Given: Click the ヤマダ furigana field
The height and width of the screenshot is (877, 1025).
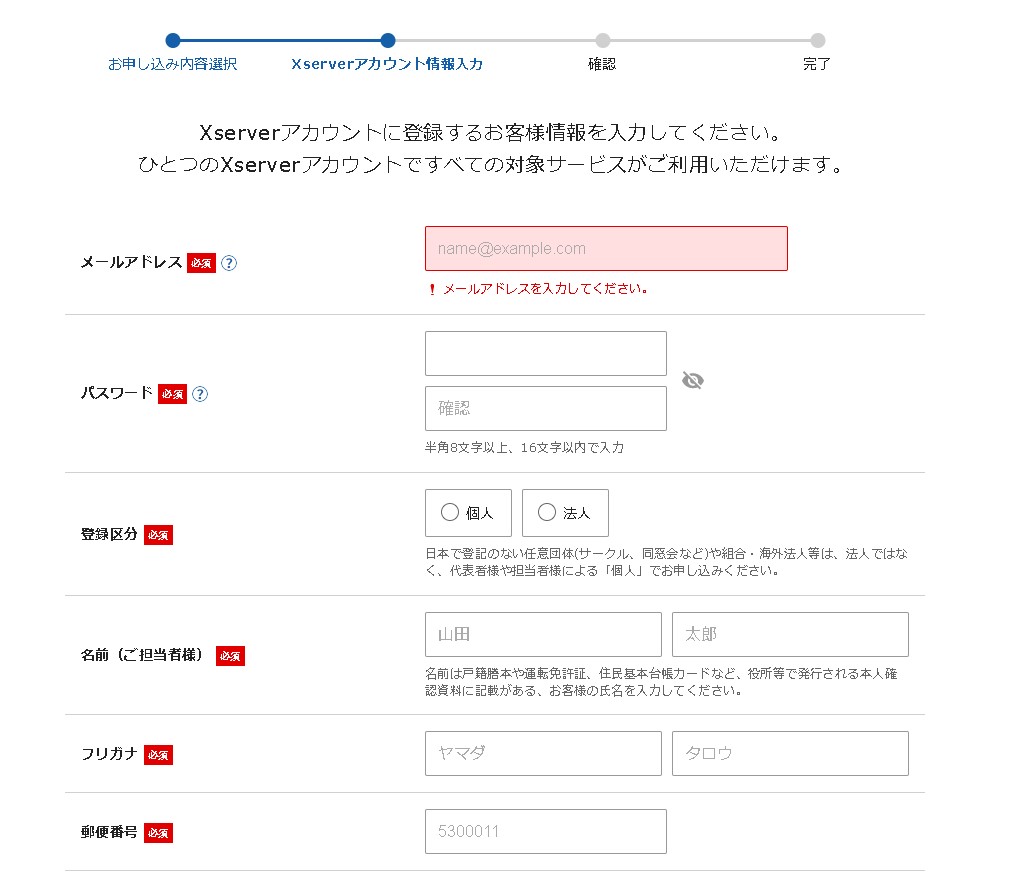Looking at the screenshot, I should (x=543, y=754).
